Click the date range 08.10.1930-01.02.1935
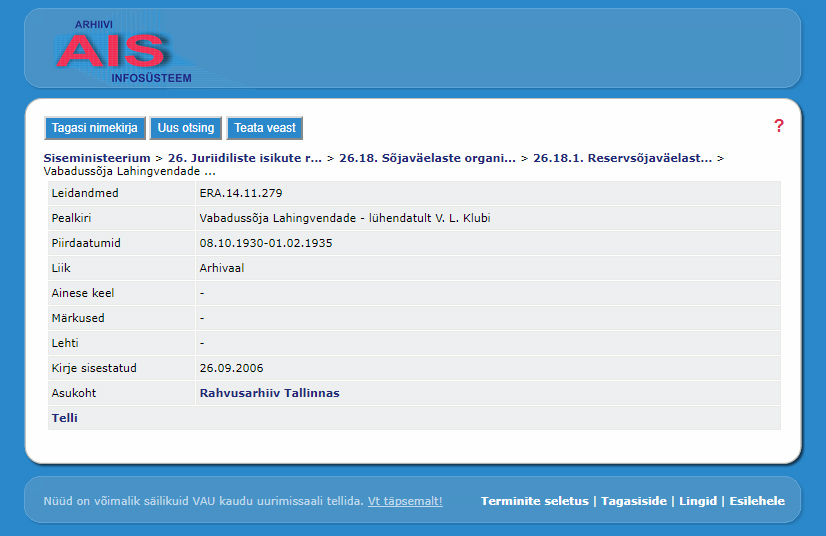The height and width of the screenshot is (536, 826). coord(267,243)
